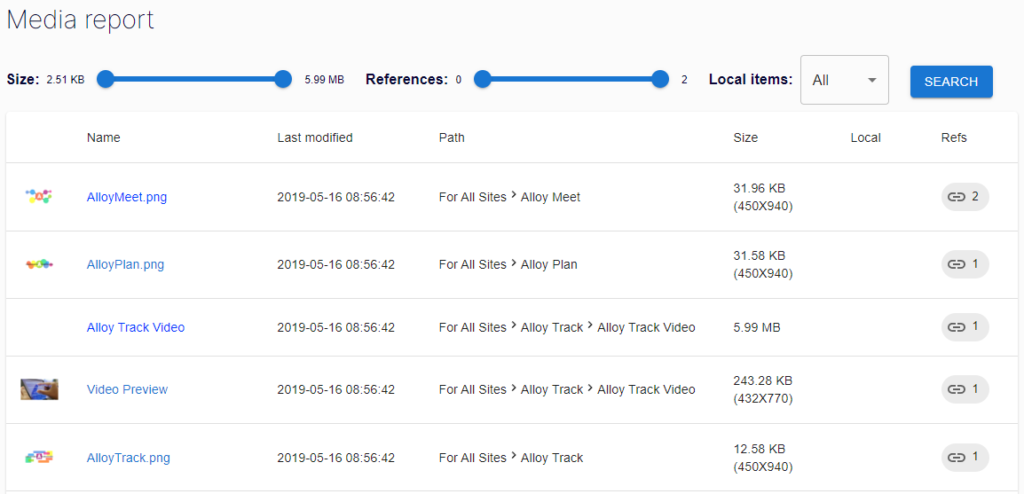Sort the table by Last modified header
1024x494 pixels.
(x=315, y=138)
